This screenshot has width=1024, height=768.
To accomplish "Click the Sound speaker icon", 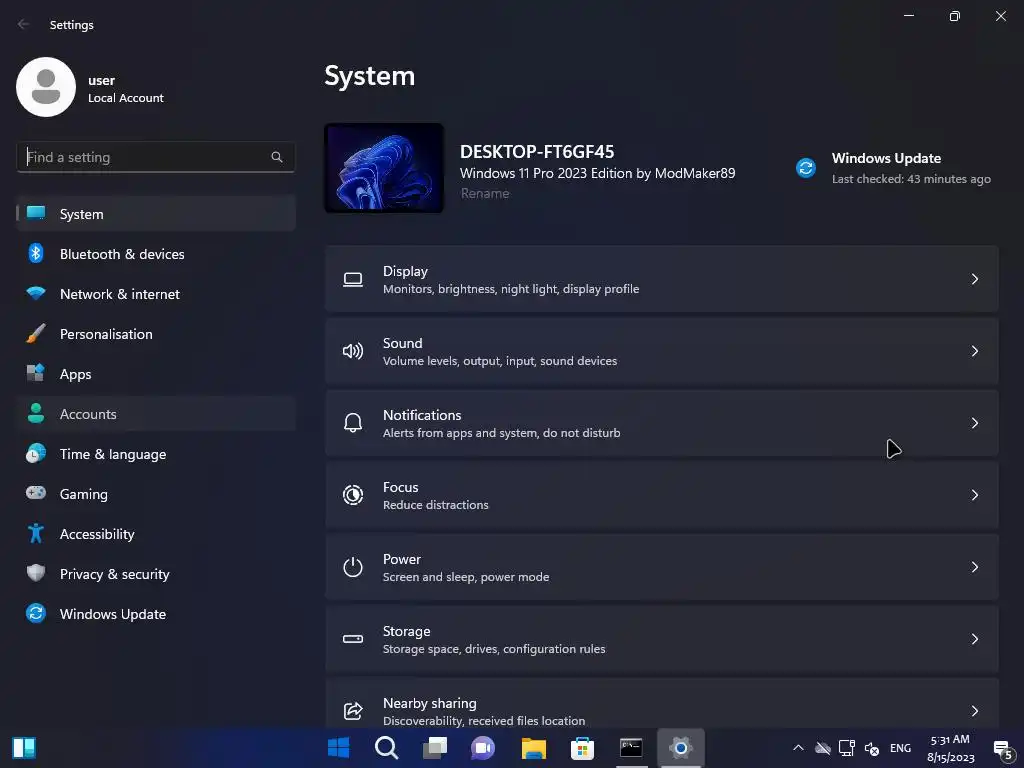I will [x=353, y=351].
